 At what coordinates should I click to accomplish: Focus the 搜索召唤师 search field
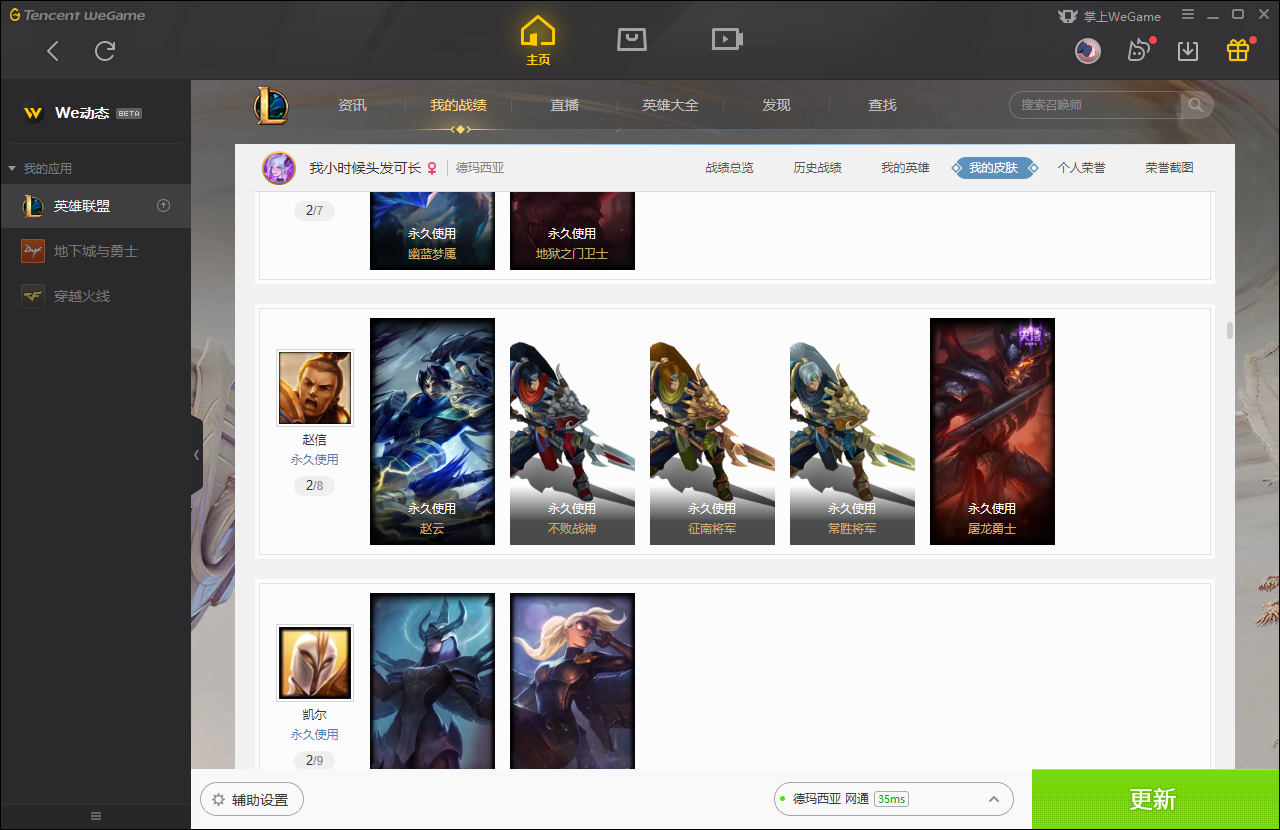1097,105
